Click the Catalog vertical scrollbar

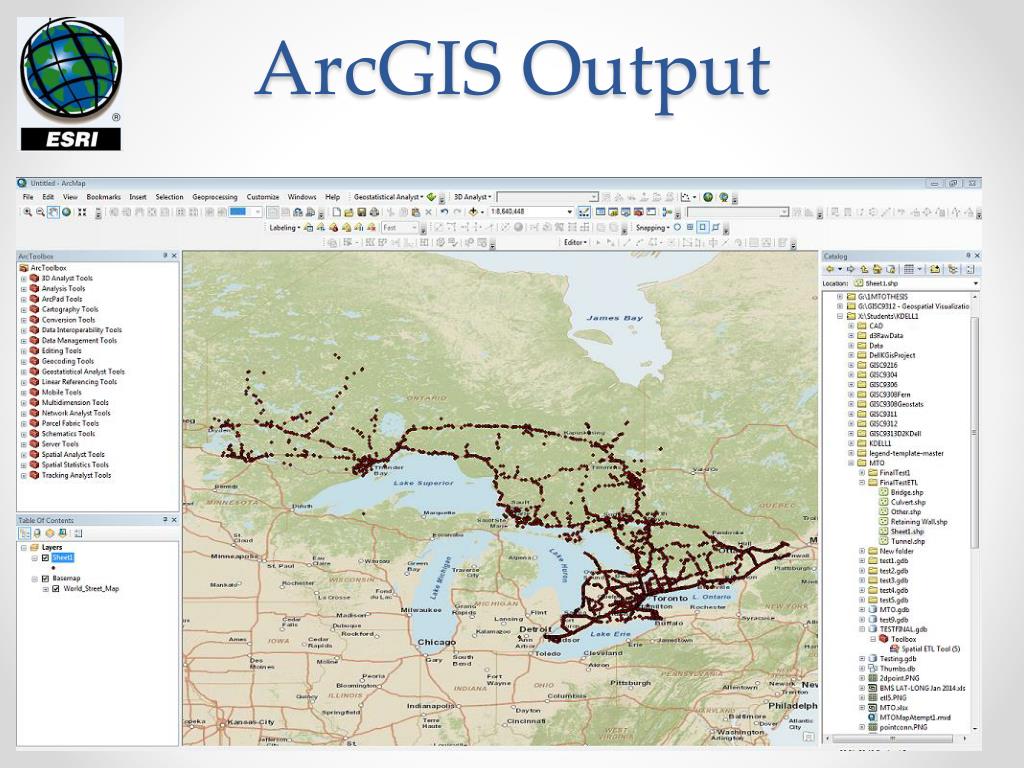coord(974,431)
